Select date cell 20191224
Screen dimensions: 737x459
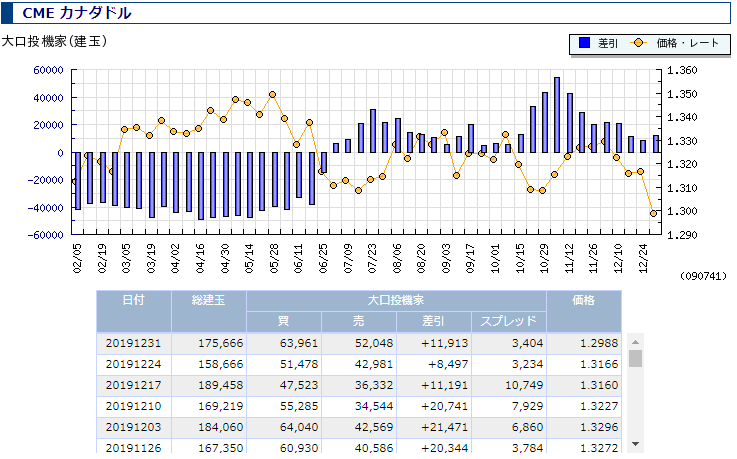tap(133, 365)
